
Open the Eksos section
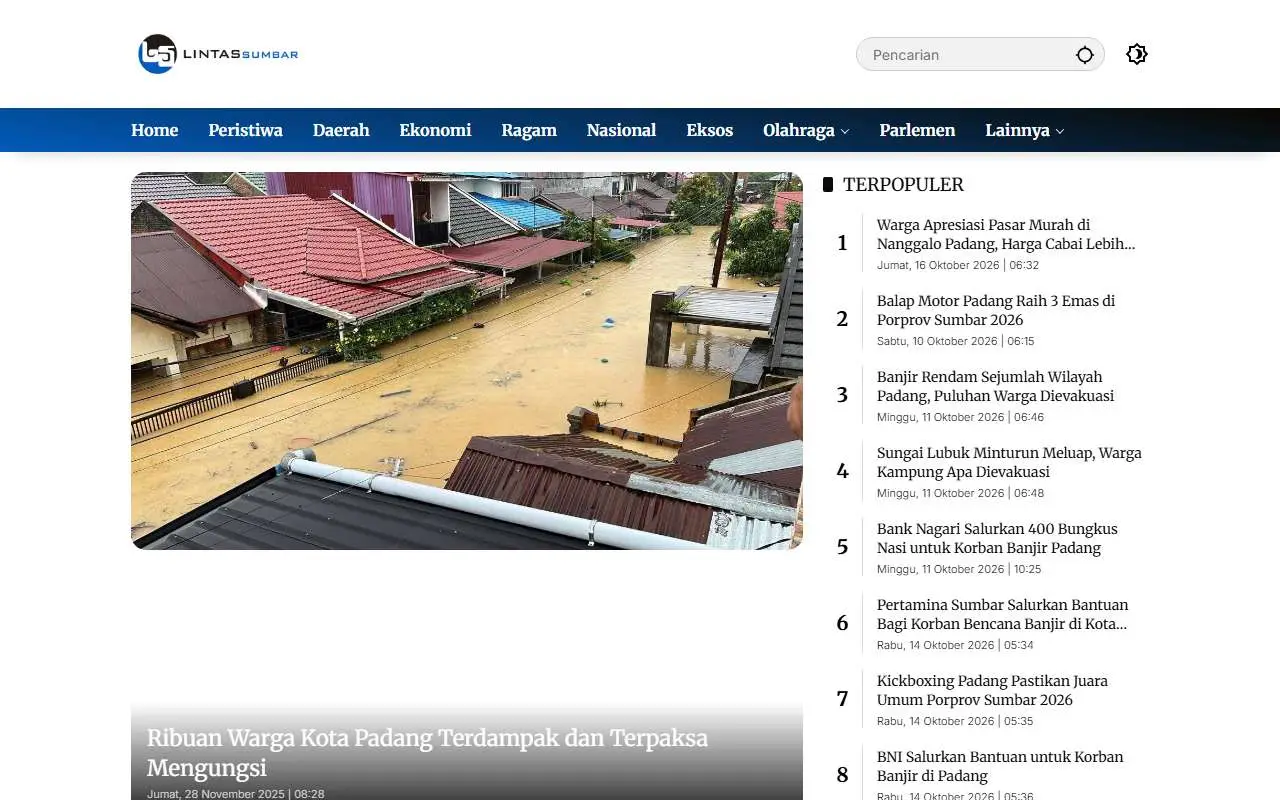pos(710,130)
